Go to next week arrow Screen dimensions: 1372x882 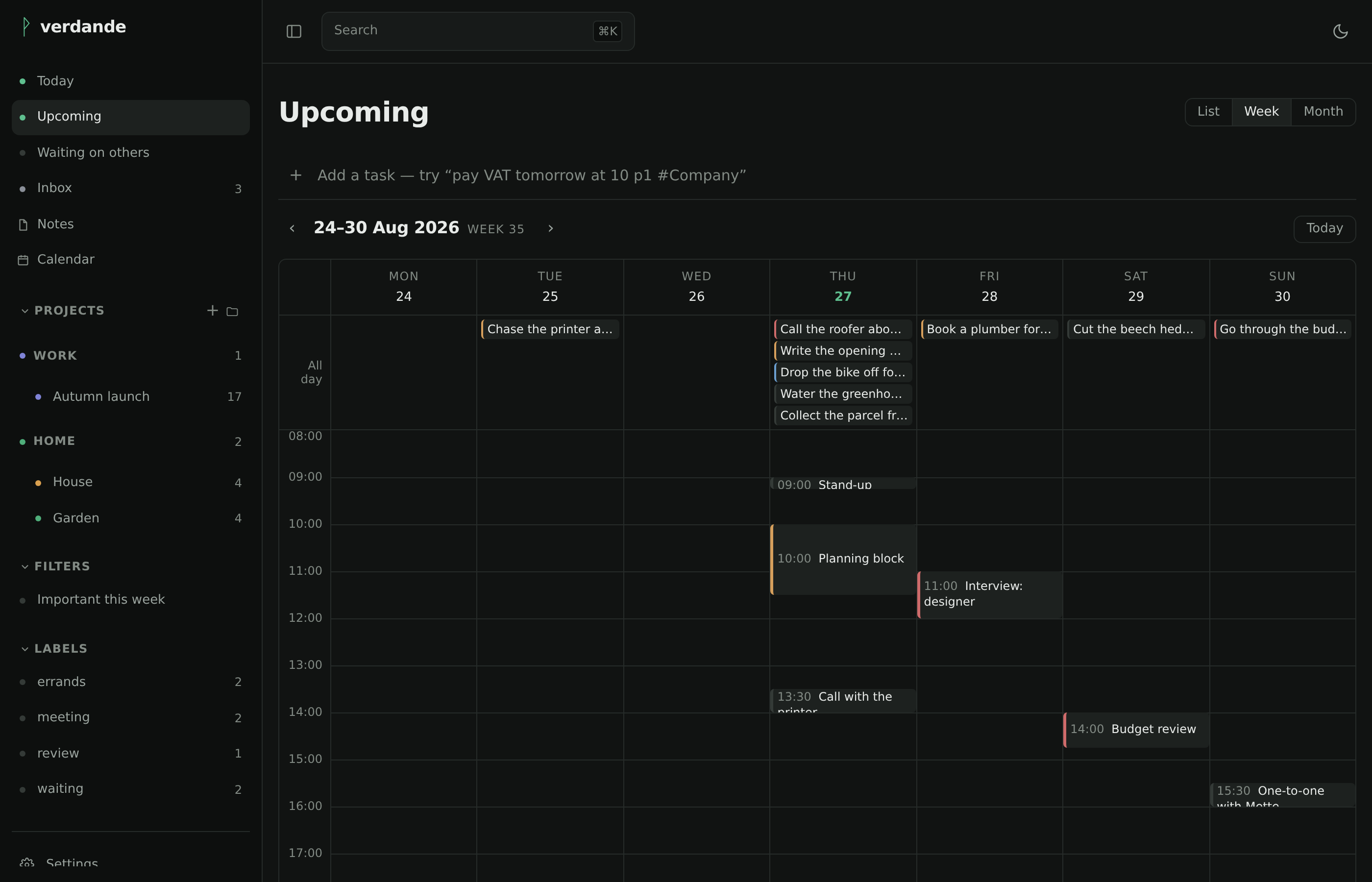[x=550, y=228]
